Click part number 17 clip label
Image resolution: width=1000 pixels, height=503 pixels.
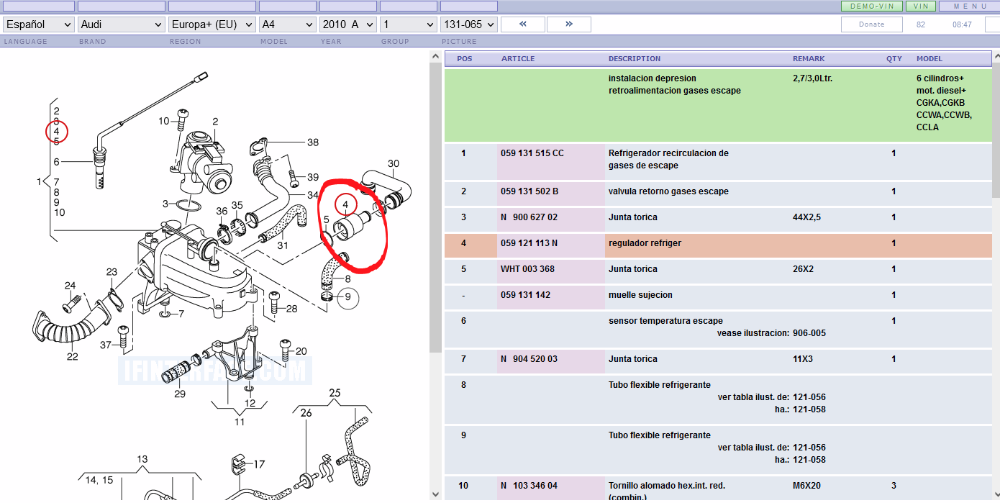(260, 465)
